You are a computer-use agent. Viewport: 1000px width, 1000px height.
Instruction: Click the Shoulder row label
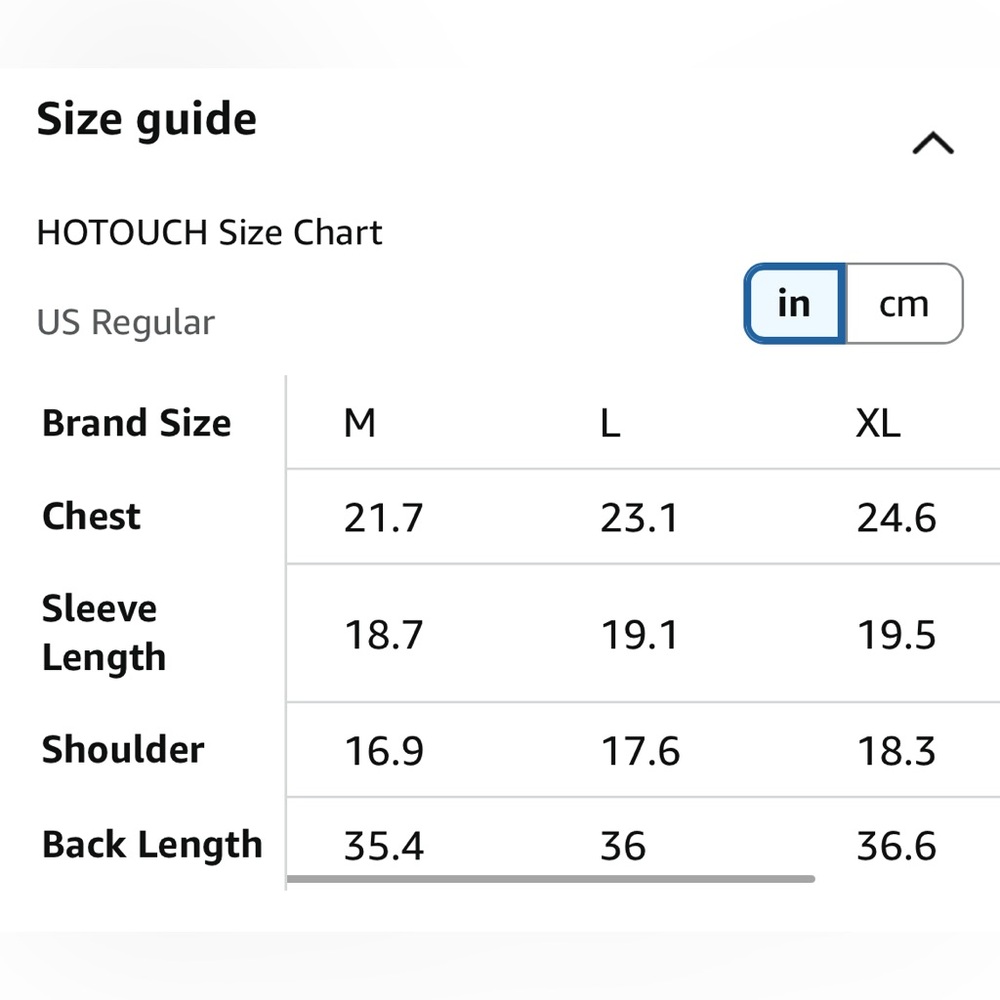coord(123,749)
